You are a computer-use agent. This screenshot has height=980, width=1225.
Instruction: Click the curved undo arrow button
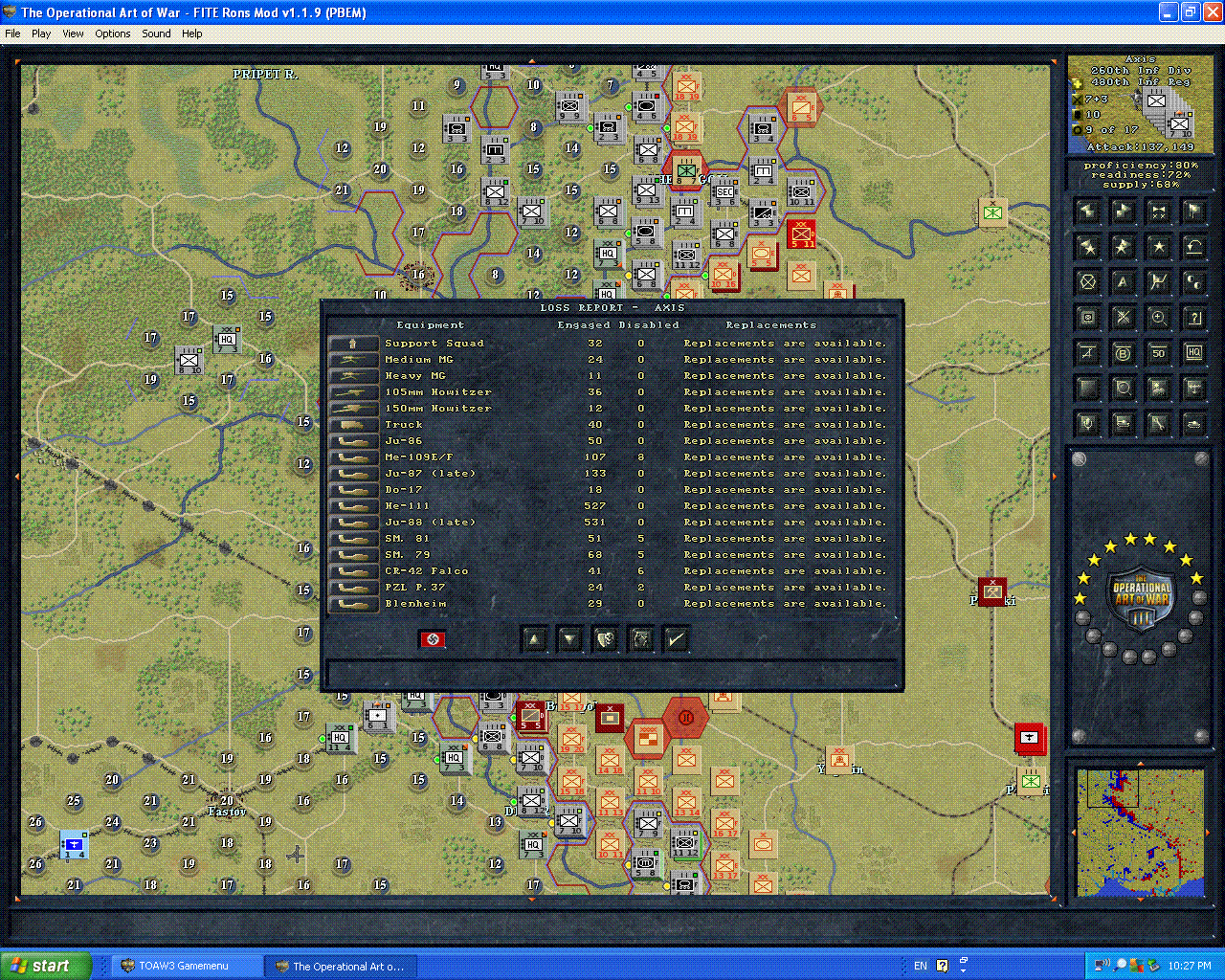point(1193,247)
